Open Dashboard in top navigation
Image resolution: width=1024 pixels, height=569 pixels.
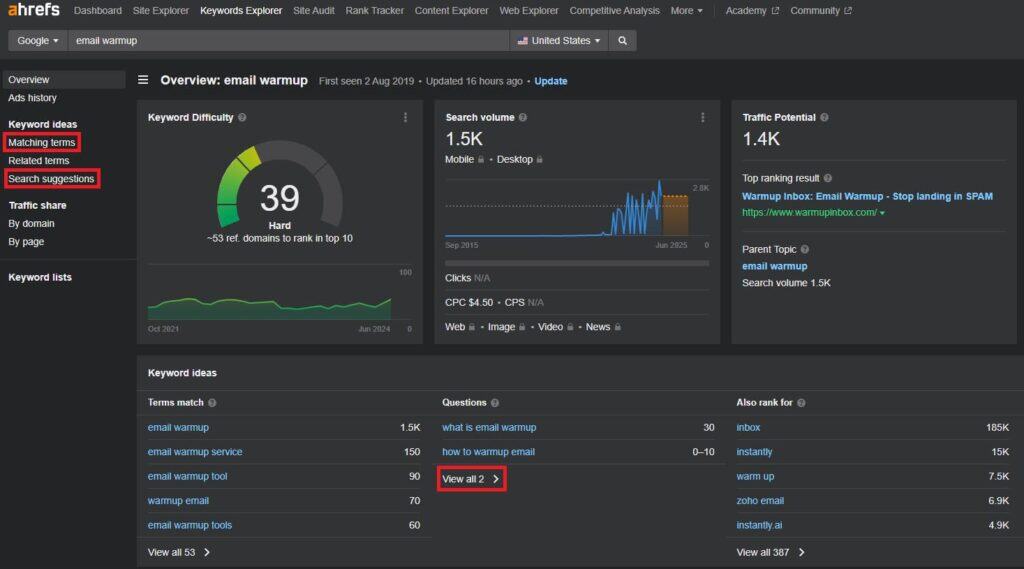[97, 10]
